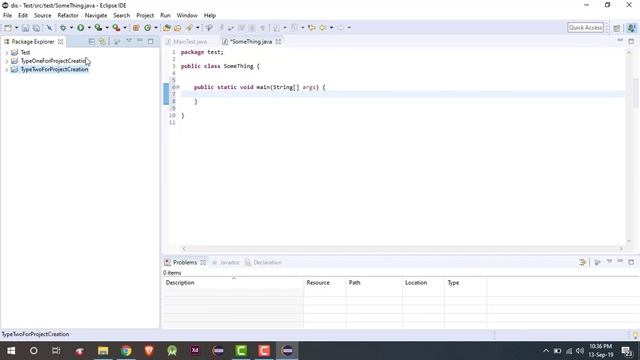Screen dimensions: 640x360
Task: Open the External Tools dropdown arrow
Action: click(125, 28)
